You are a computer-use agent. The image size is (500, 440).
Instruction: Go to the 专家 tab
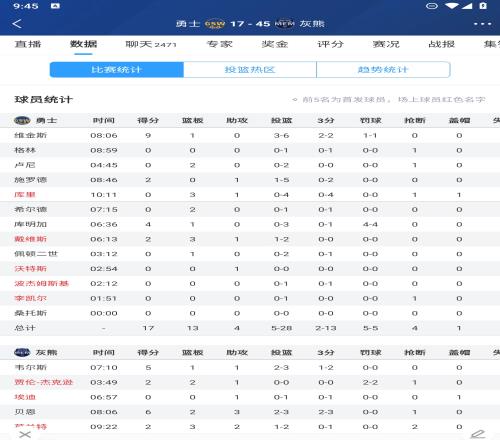[219, 44]
